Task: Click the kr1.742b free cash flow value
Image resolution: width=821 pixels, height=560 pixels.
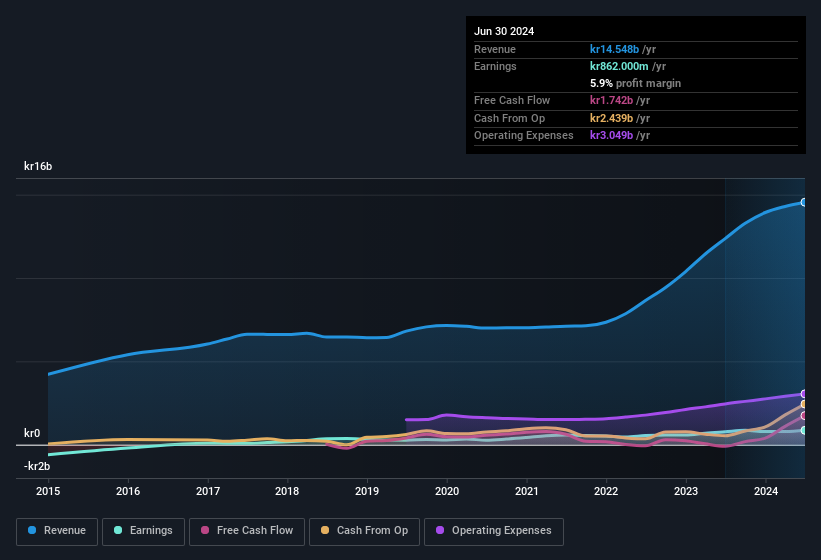Action: click(x=611, y=100)
